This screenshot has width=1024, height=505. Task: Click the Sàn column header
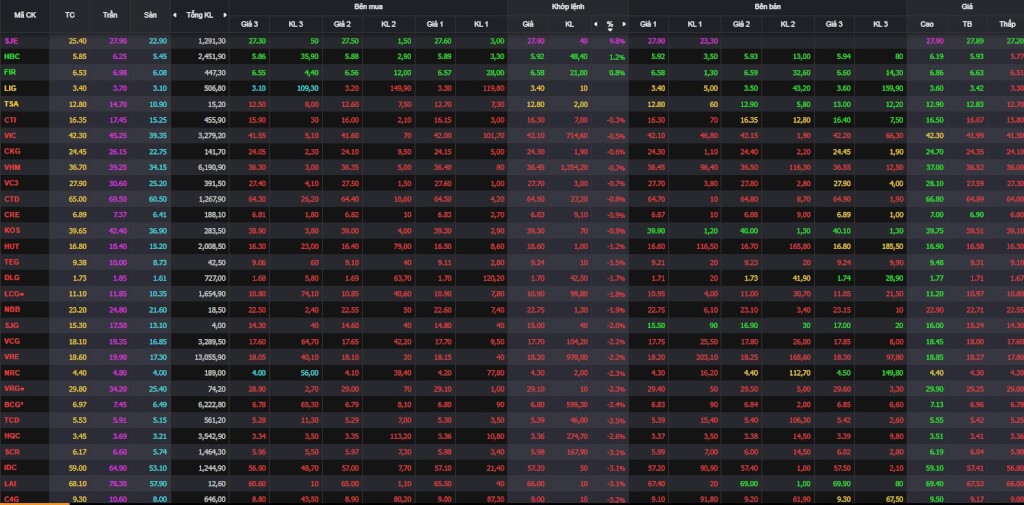pos(151,14)
